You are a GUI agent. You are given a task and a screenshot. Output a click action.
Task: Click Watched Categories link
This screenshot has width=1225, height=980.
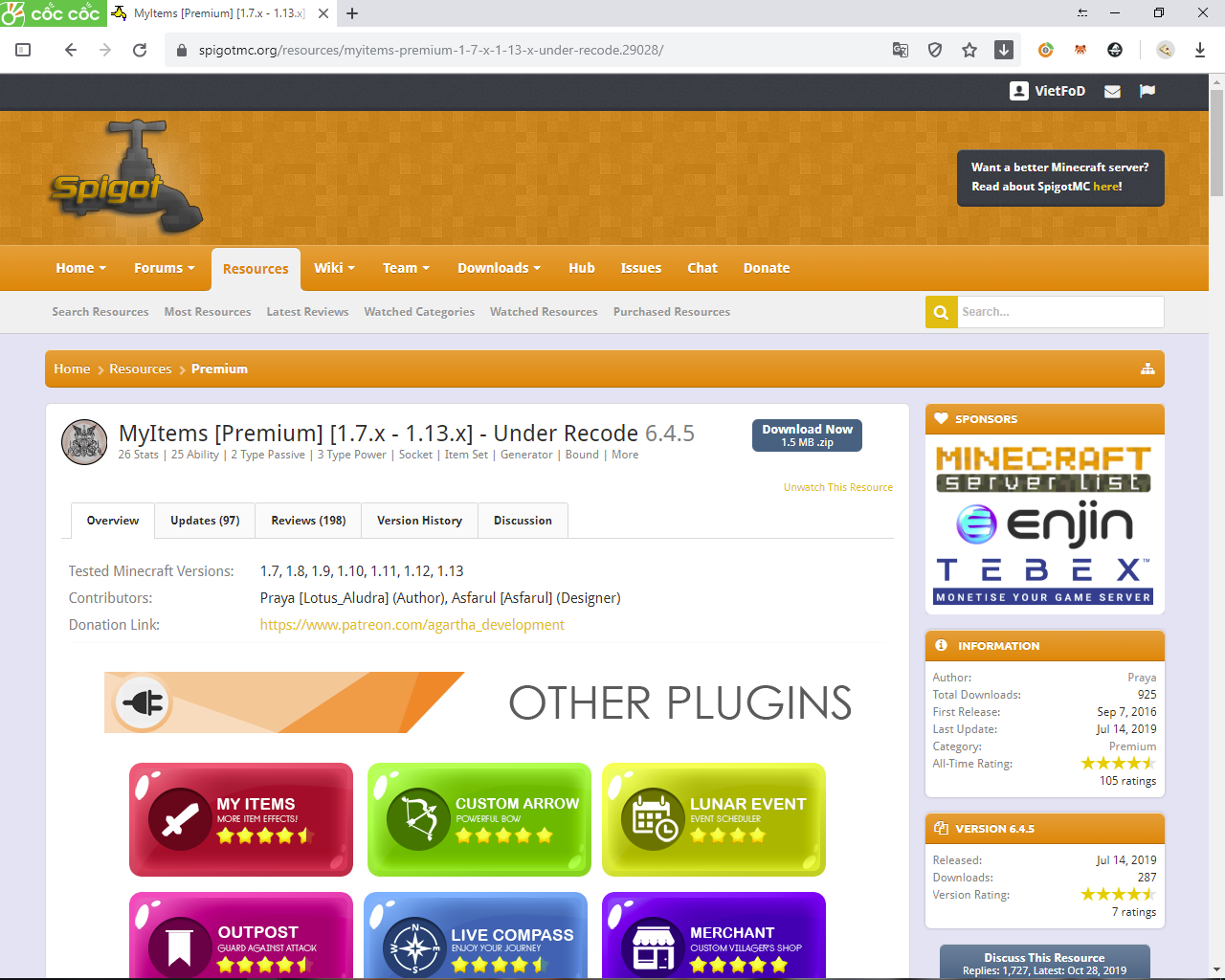pyautogui.click(x=419, y=312)
